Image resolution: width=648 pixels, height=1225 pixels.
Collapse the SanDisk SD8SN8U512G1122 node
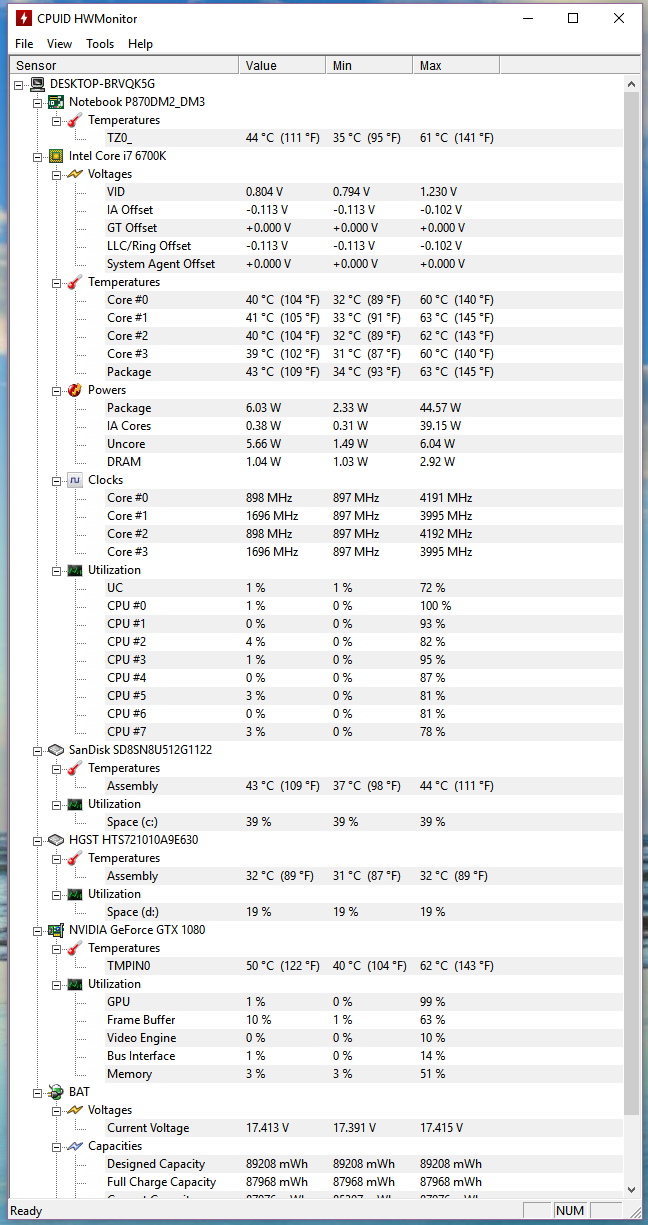pyautogui.click(x=39, y=750)
